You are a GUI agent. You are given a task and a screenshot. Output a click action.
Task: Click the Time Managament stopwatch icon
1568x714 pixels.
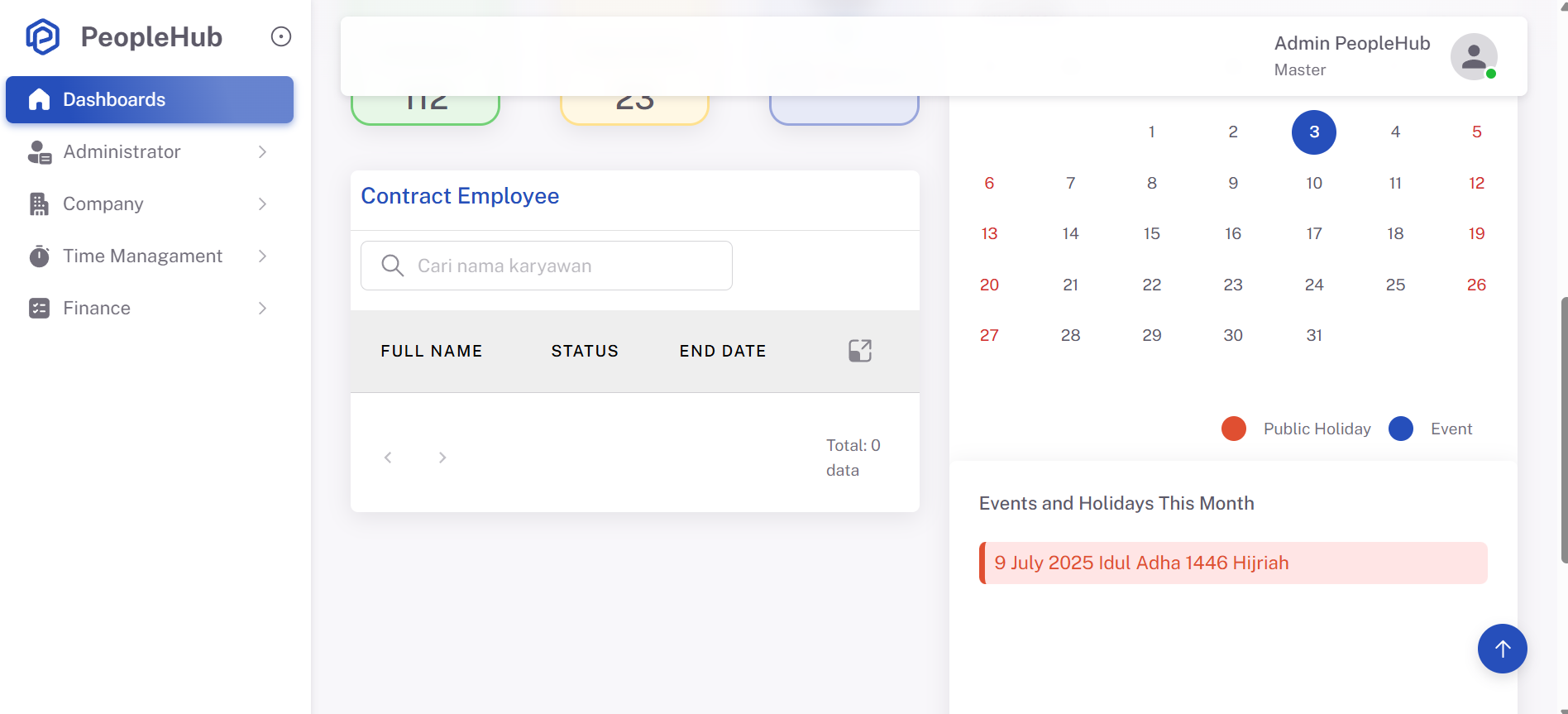[39, 256]
